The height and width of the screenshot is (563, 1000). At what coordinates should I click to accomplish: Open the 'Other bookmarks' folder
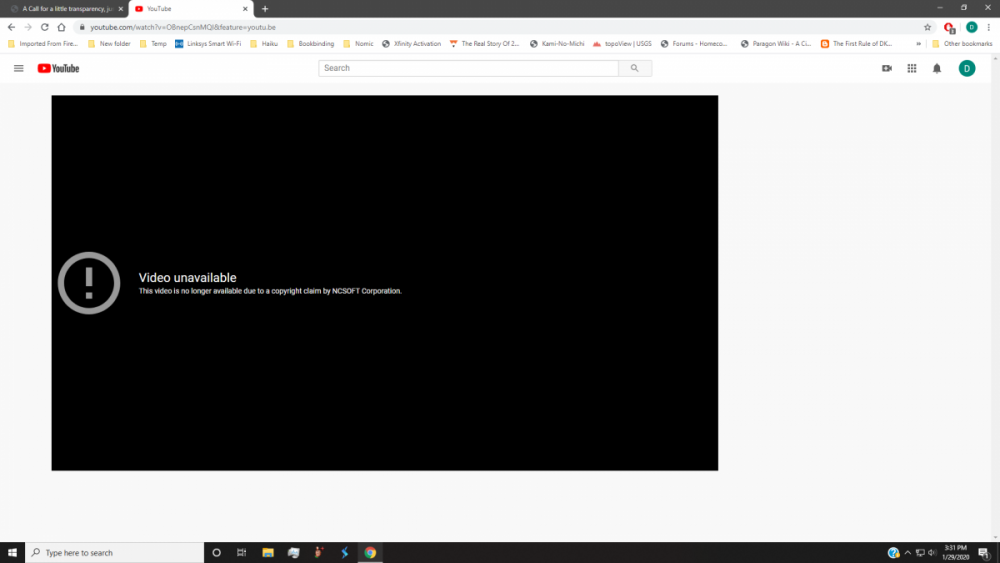coord(962,44)
